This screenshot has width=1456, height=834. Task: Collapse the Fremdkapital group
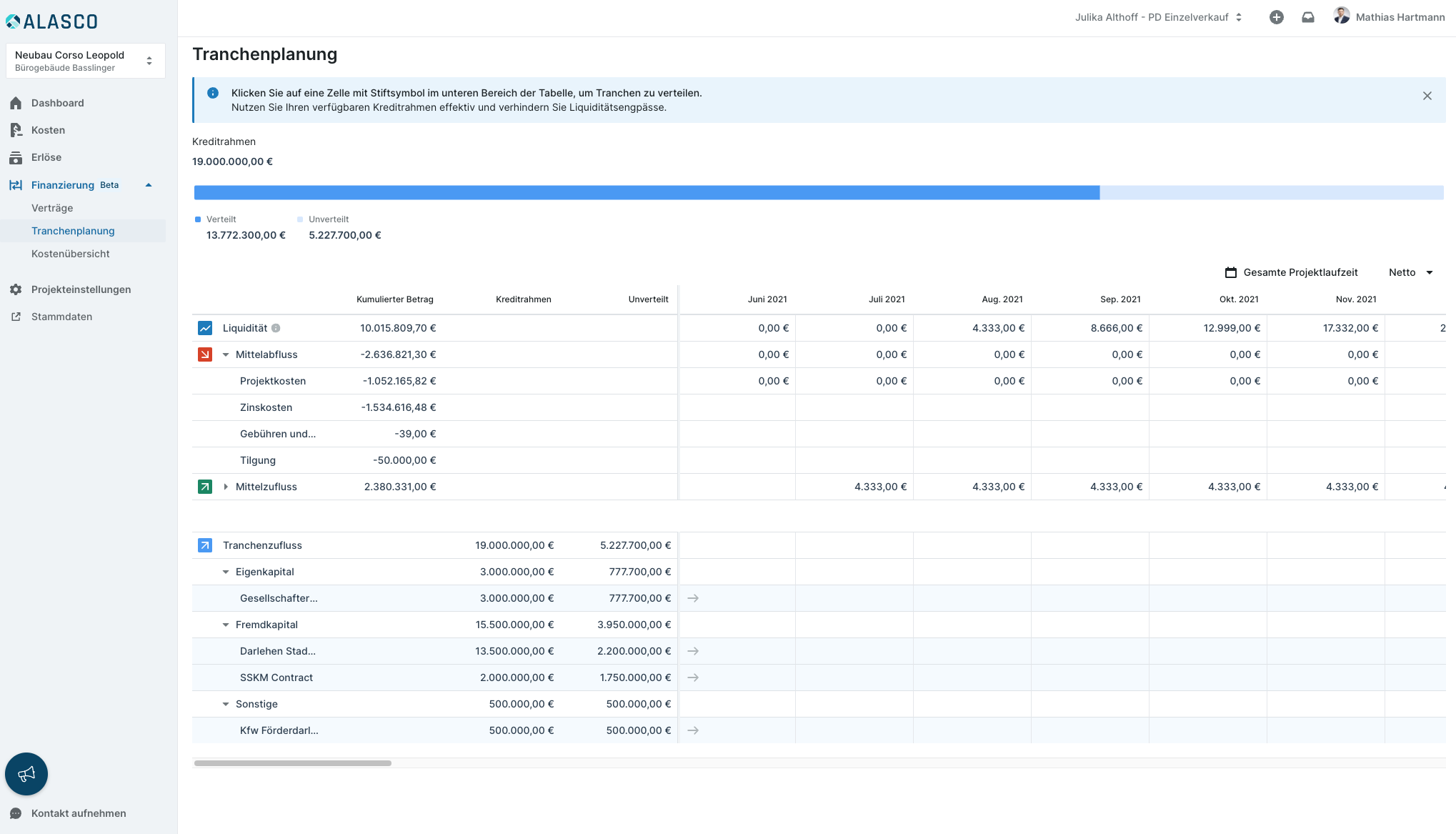pos(226,625)
